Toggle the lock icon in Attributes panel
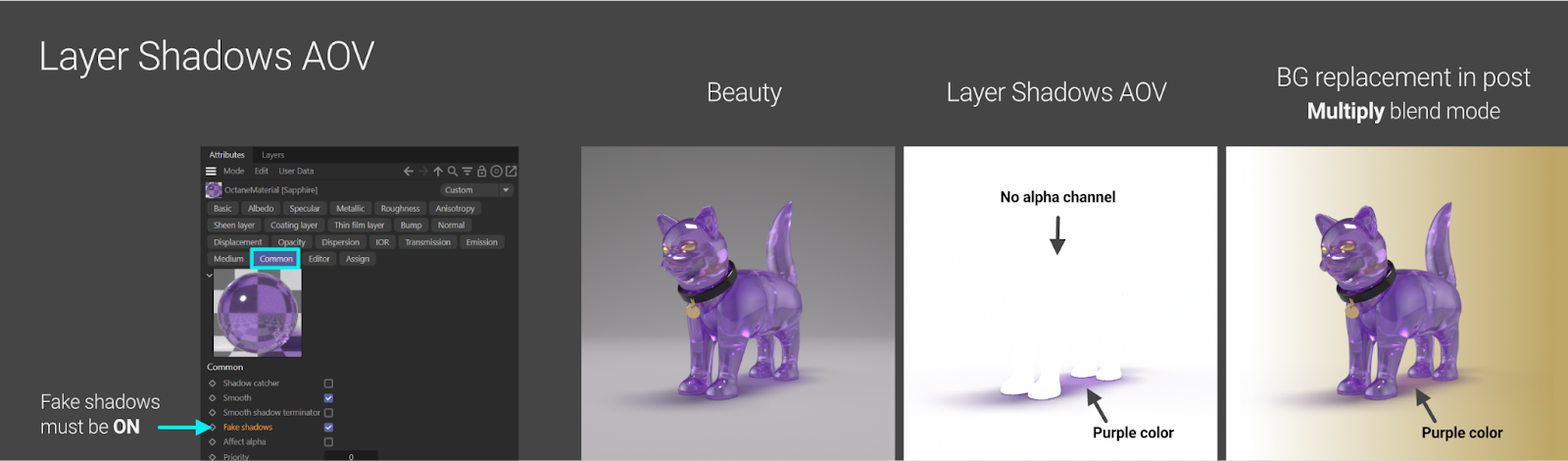The height and width of the screenshot is (461, 1568). (x=482, y=171)
